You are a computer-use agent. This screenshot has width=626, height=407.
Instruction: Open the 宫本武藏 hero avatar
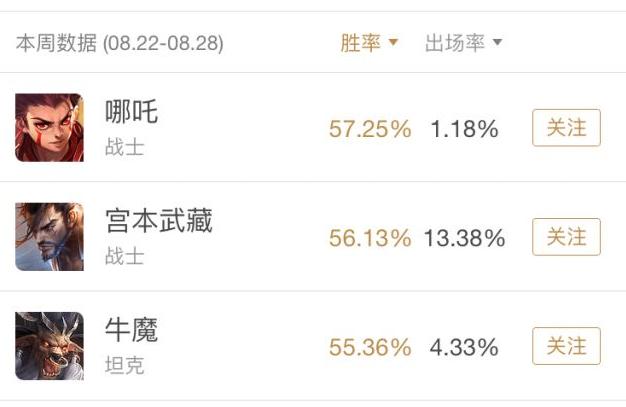coord(50,237)
